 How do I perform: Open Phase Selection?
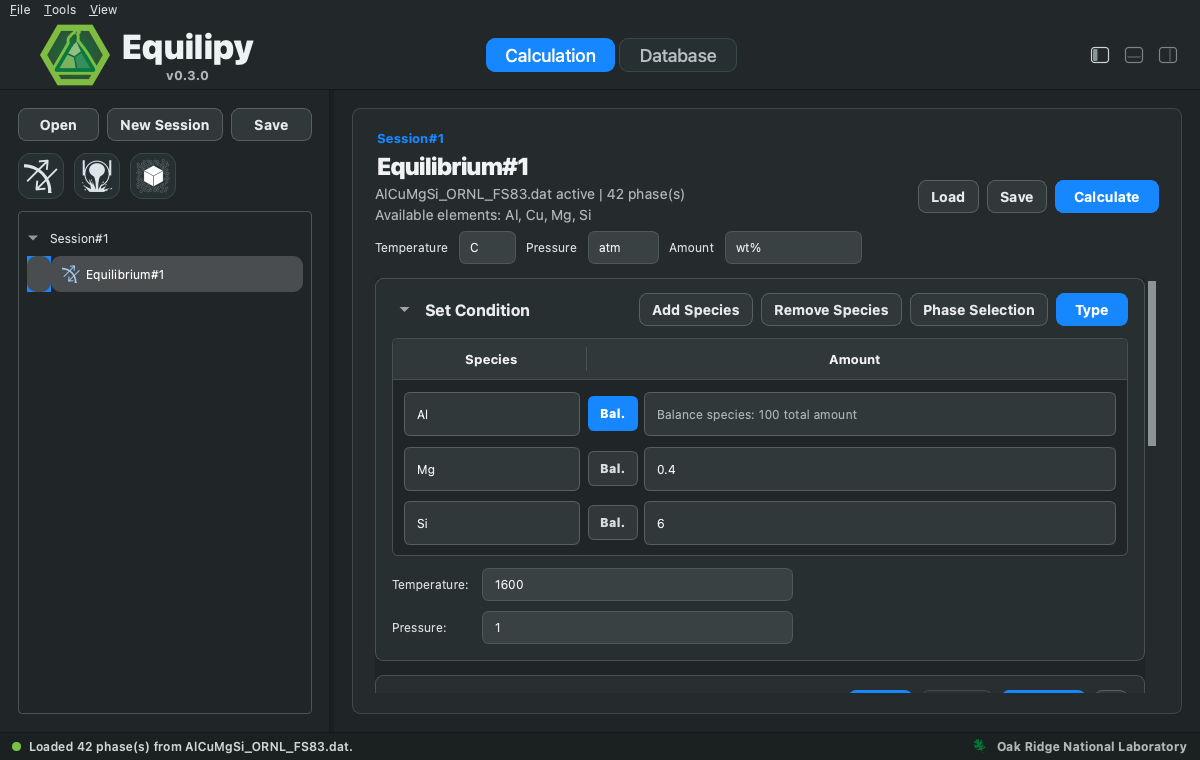click(979, 310)
